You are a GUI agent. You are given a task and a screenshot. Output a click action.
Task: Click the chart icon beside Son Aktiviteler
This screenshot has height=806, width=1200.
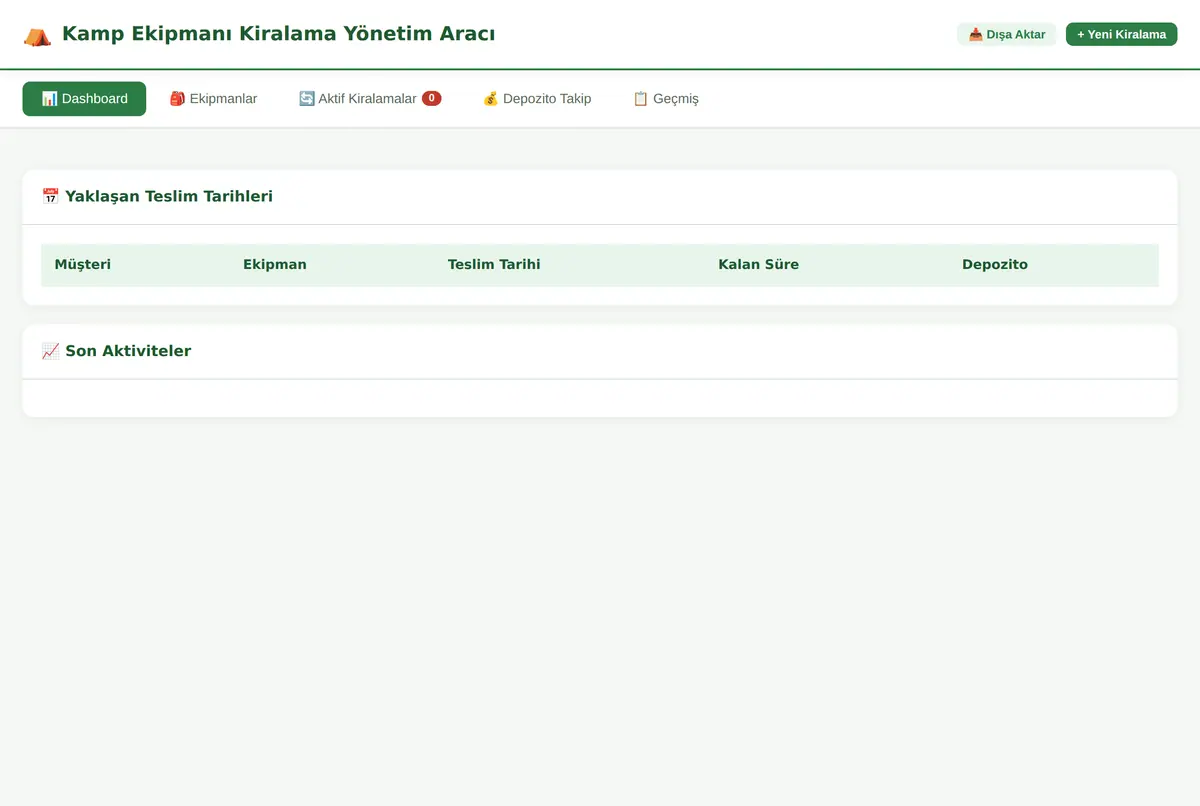[50, 351]
